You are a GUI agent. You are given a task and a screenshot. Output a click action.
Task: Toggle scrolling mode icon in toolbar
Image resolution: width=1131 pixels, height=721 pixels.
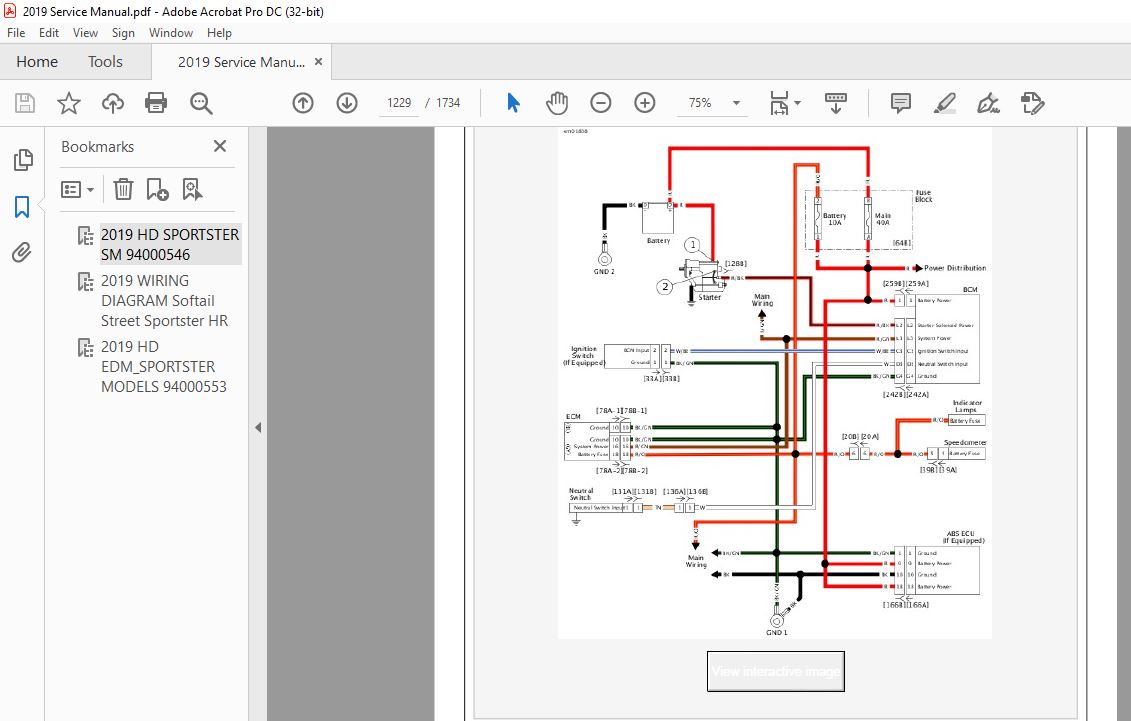coord(835,103)
